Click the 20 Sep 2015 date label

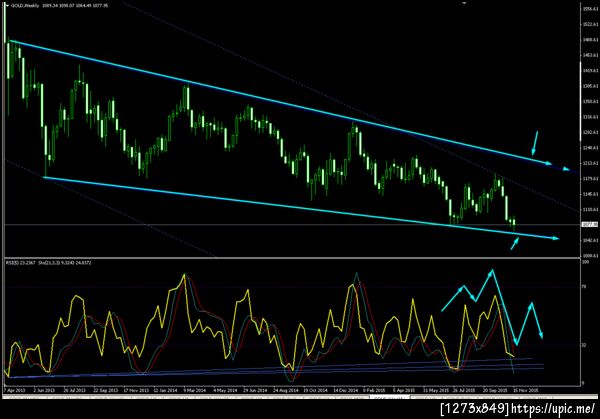click(495, 391)
